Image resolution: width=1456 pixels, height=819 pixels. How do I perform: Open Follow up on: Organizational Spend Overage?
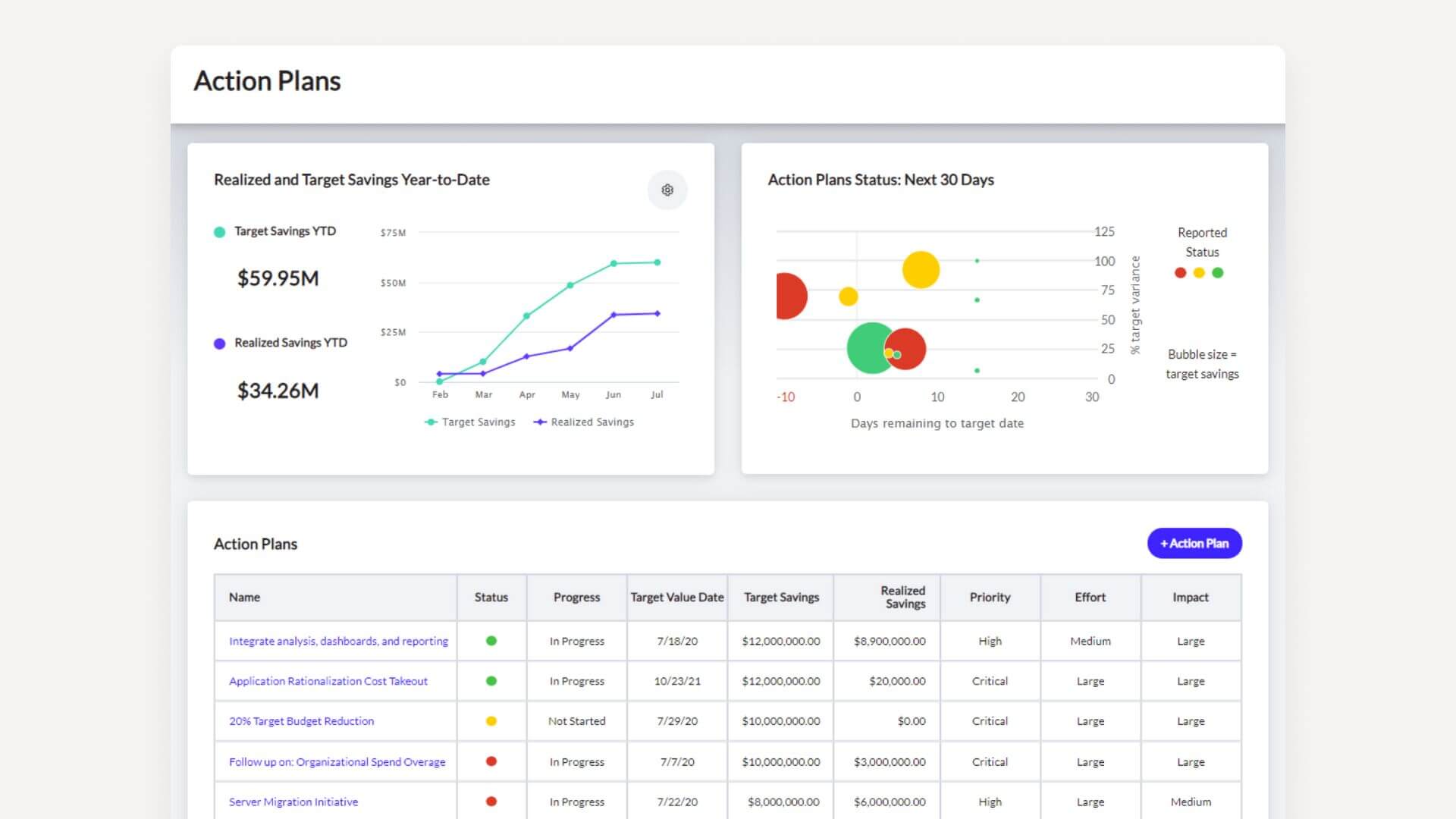point(337,761)
